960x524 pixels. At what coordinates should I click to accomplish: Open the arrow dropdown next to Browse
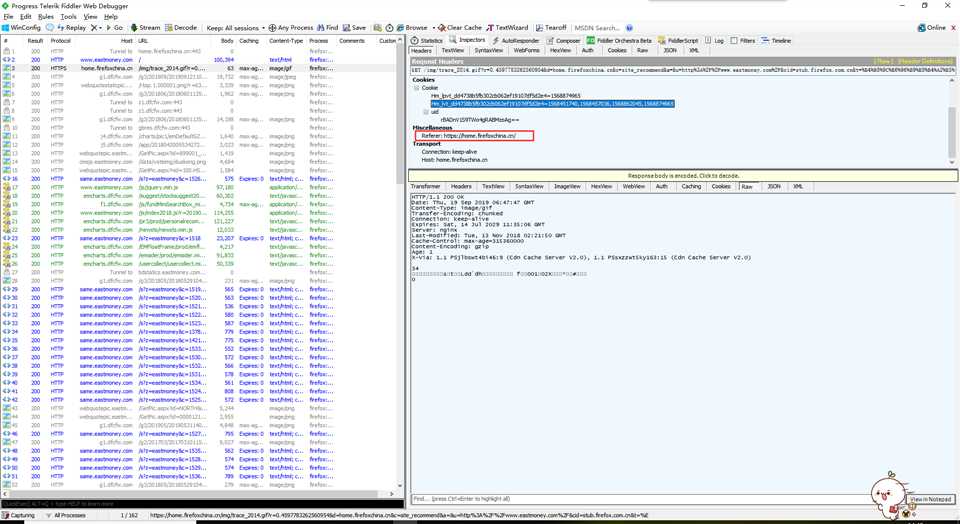tap(433, 28)
